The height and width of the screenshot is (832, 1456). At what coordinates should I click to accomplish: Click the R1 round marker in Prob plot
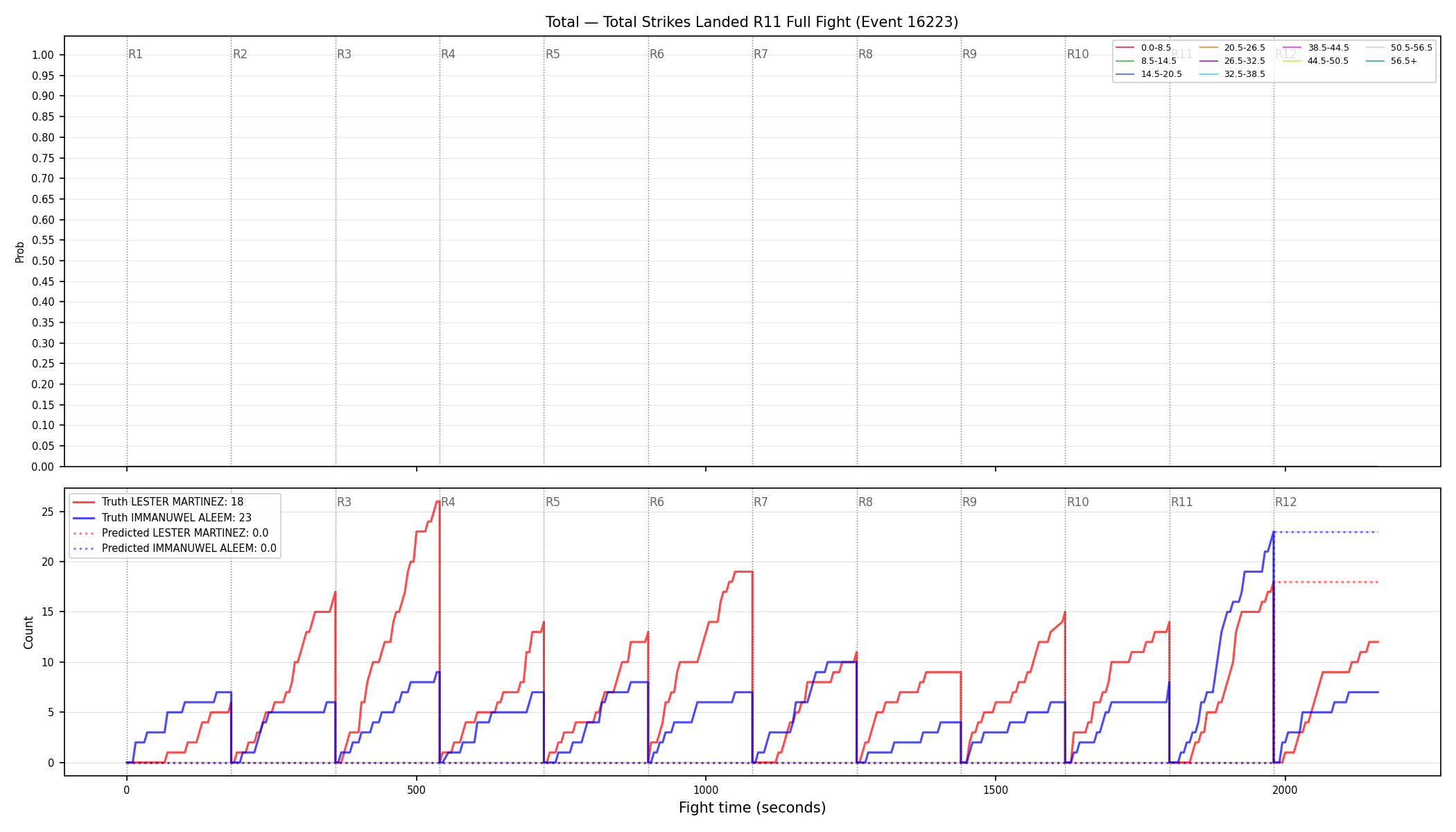click(136, 54)
